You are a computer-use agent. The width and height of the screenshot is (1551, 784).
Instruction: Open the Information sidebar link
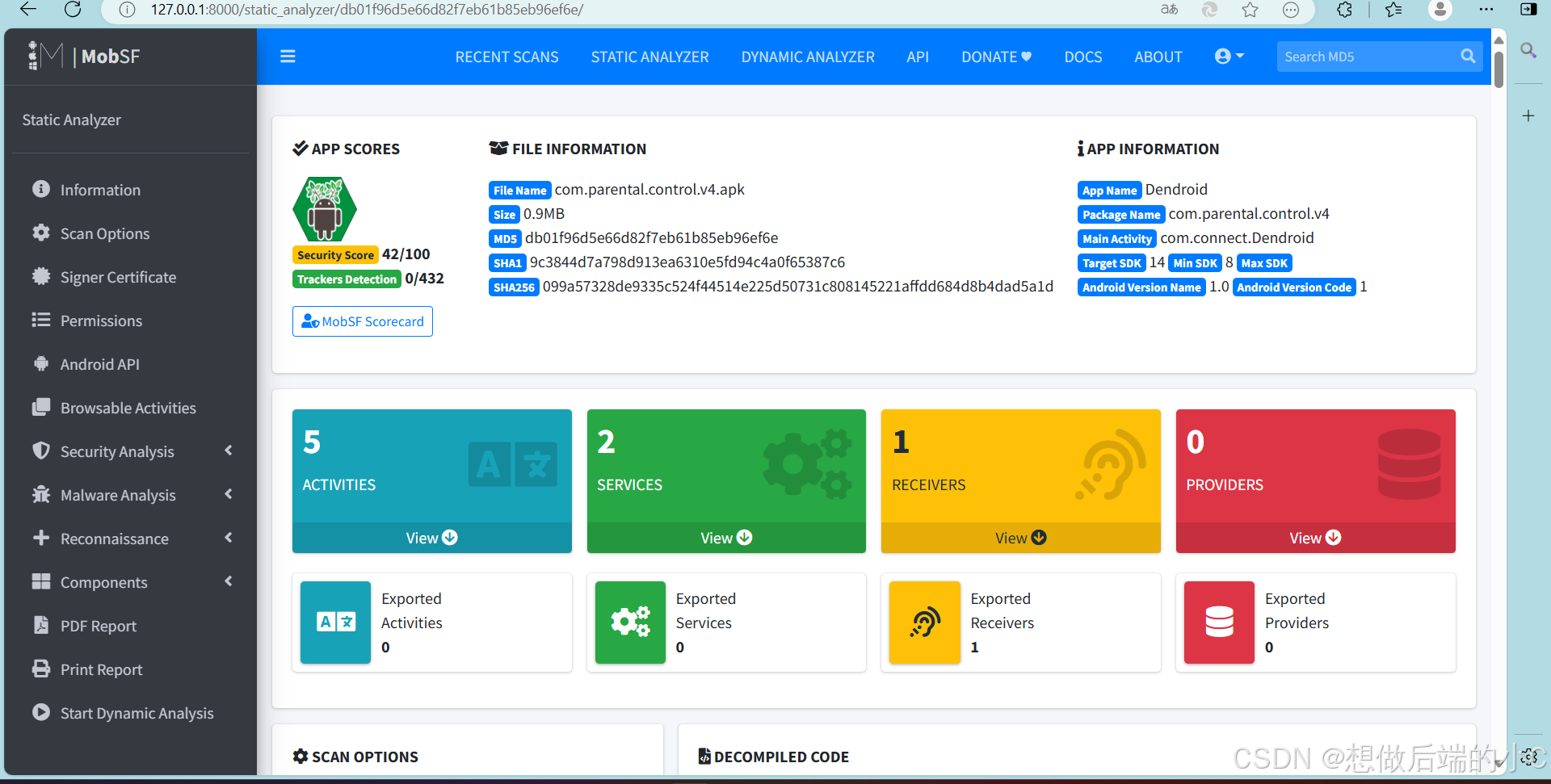[x=100, y=190]
